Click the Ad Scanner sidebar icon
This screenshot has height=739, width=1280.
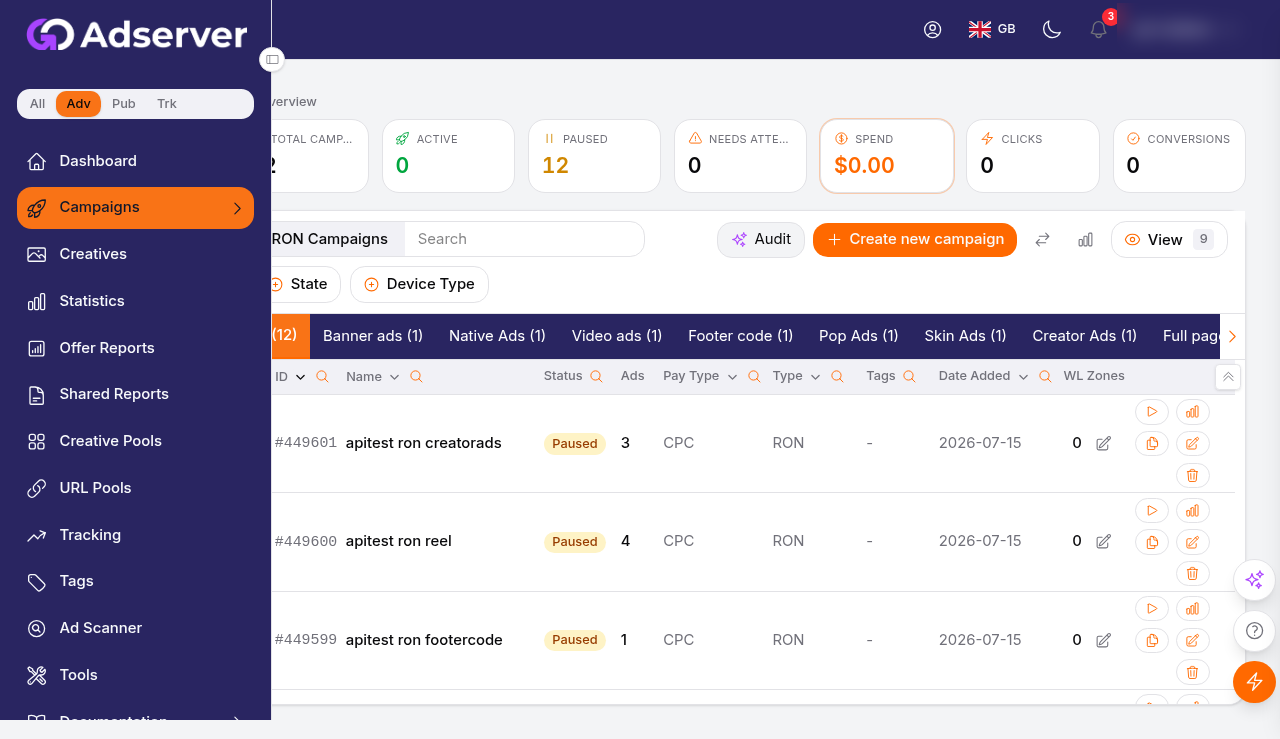pos(37,628)
